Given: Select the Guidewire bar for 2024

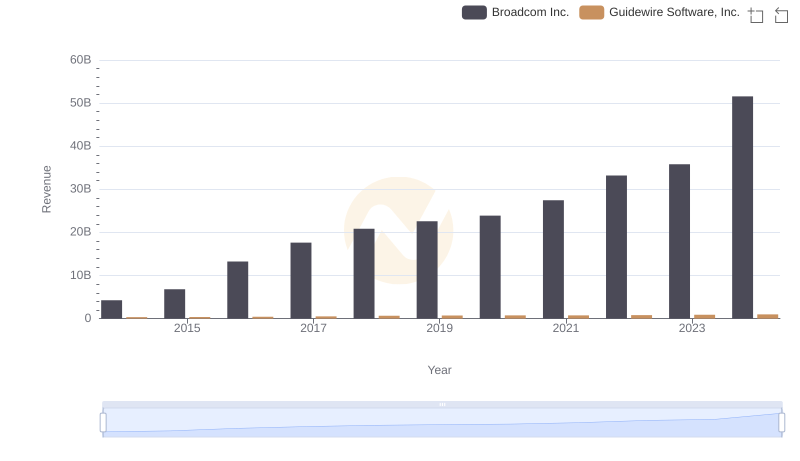Looking at the screenshot, I should coord(767,316).
